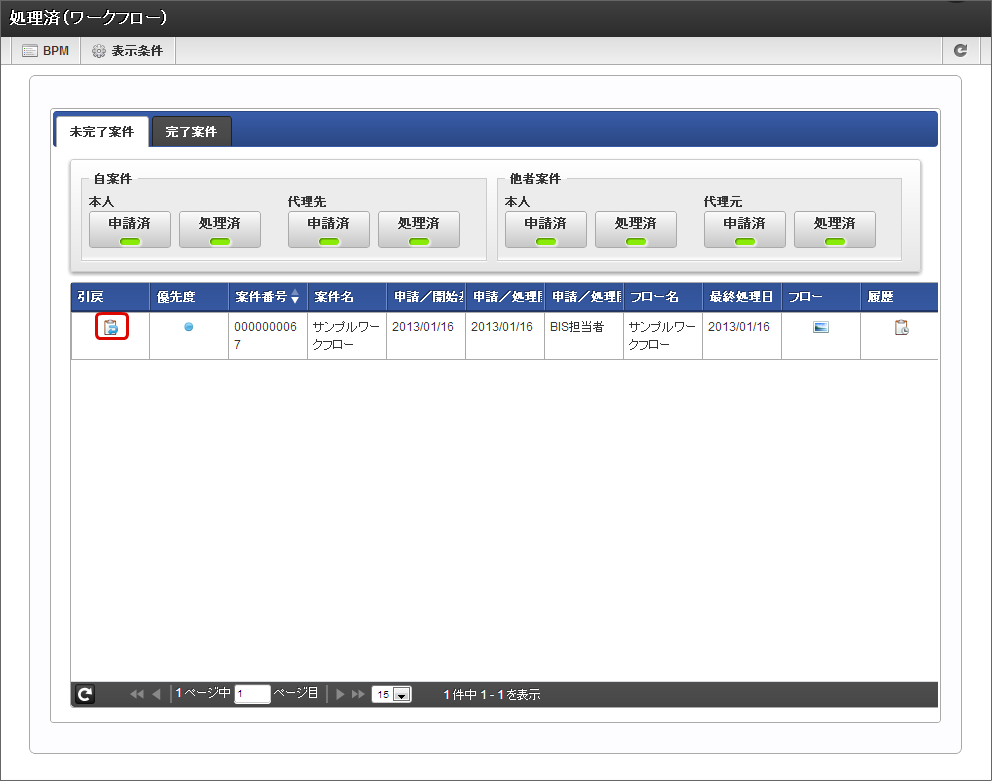Toggle 自案件 本人 申請済 filter
Image resolution: width=992 pixels, height=781 pixels.
coord(130,229)
